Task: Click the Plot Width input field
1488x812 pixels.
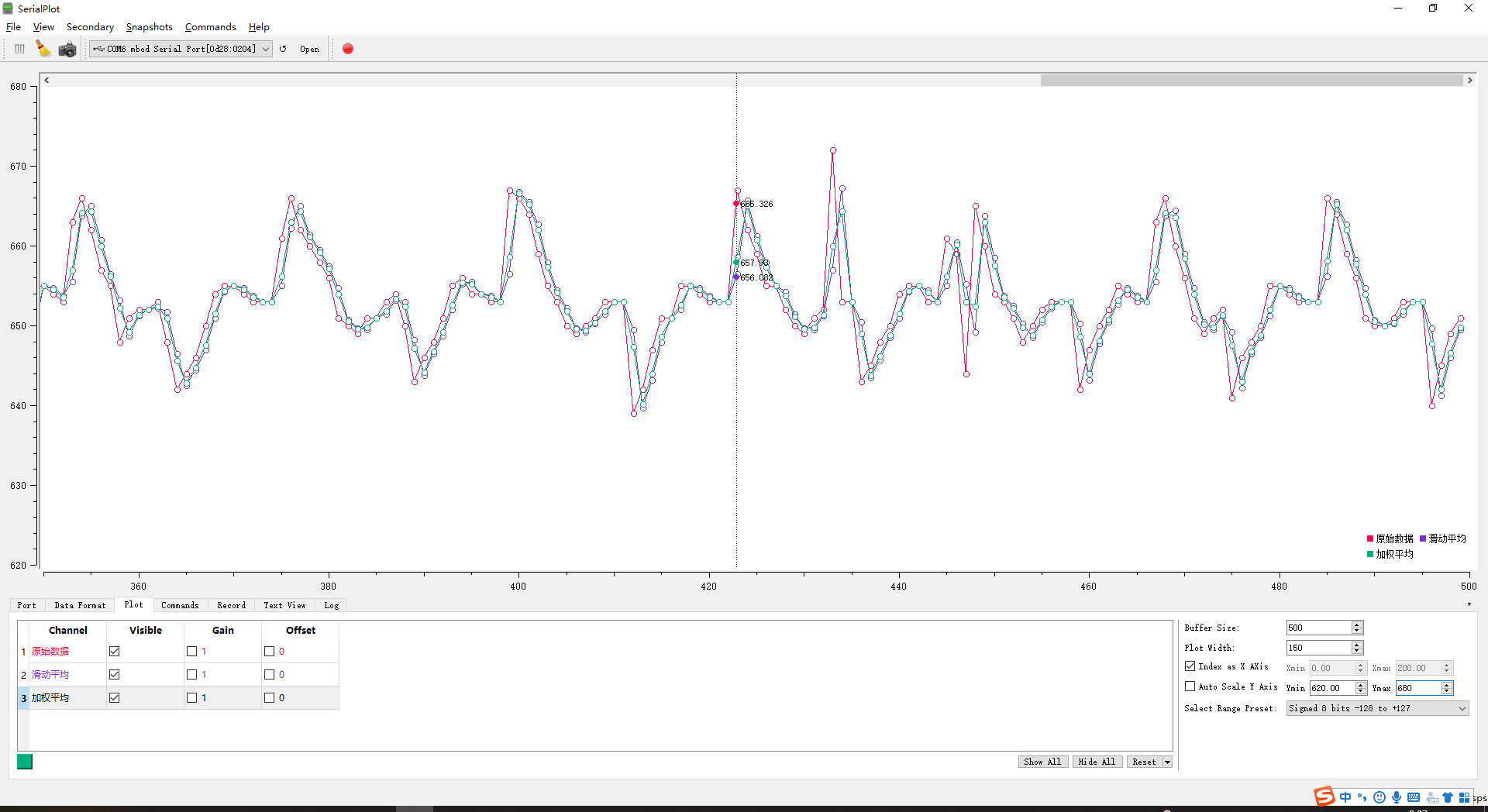Action: [x=1318, y=648]
